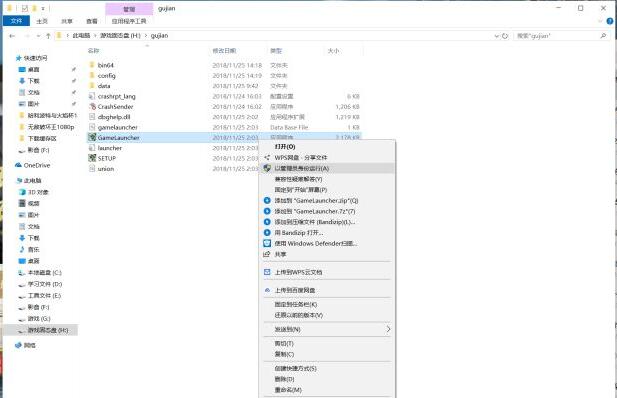Click the back arrow navigation button
This screenshot has width=617, height=398.
click(12, 36)
